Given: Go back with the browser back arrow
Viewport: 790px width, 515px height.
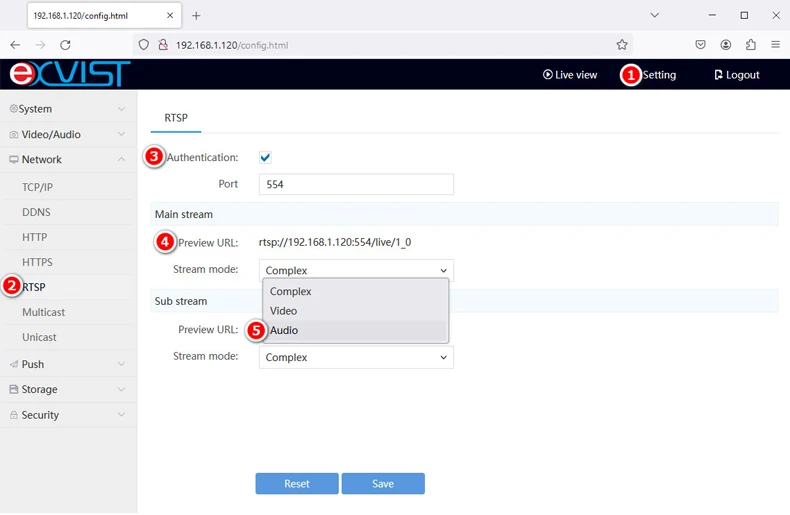Looking at the screenshot, I should pos(15,45).
